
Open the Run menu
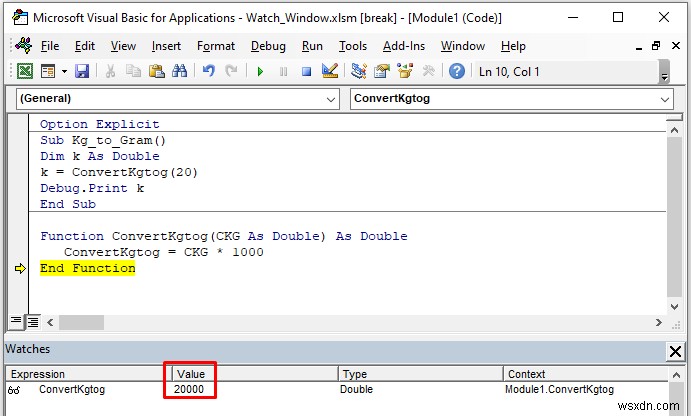coord(312,46)
